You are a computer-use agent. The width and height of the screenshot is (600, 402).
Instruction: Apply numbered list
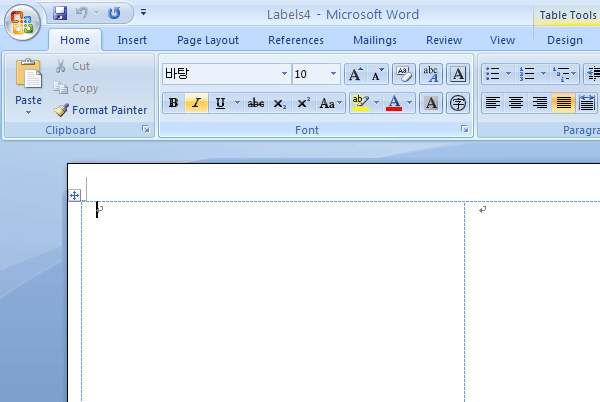click(527, 74)
